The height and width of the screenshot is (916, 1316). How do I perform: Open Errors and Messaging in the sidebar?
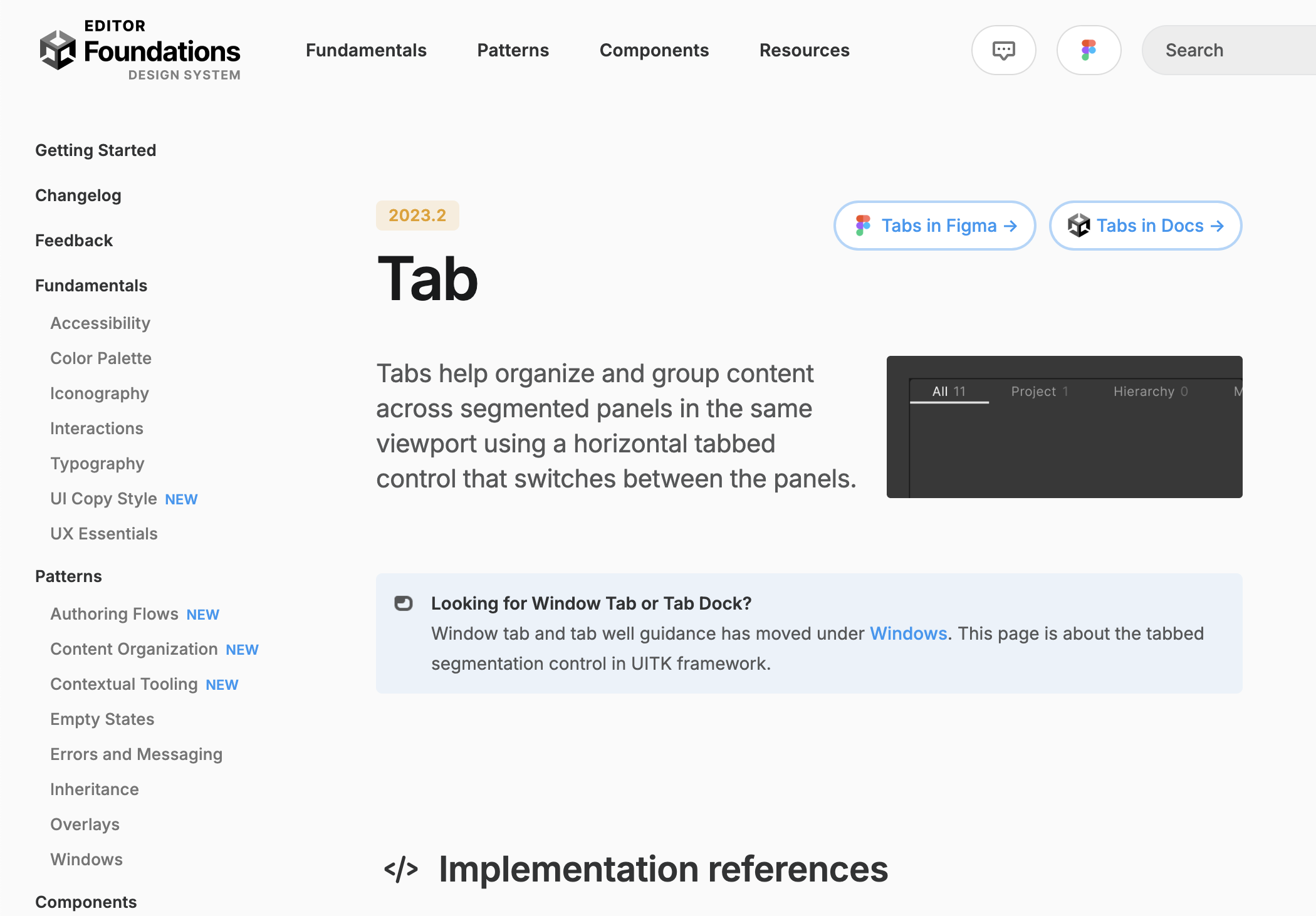[137, 754]
